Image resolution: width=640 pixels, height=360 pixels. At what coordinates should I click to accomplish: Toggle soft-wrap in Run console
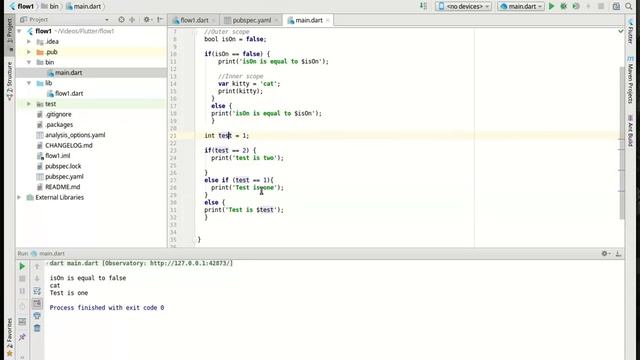[37, 291]
